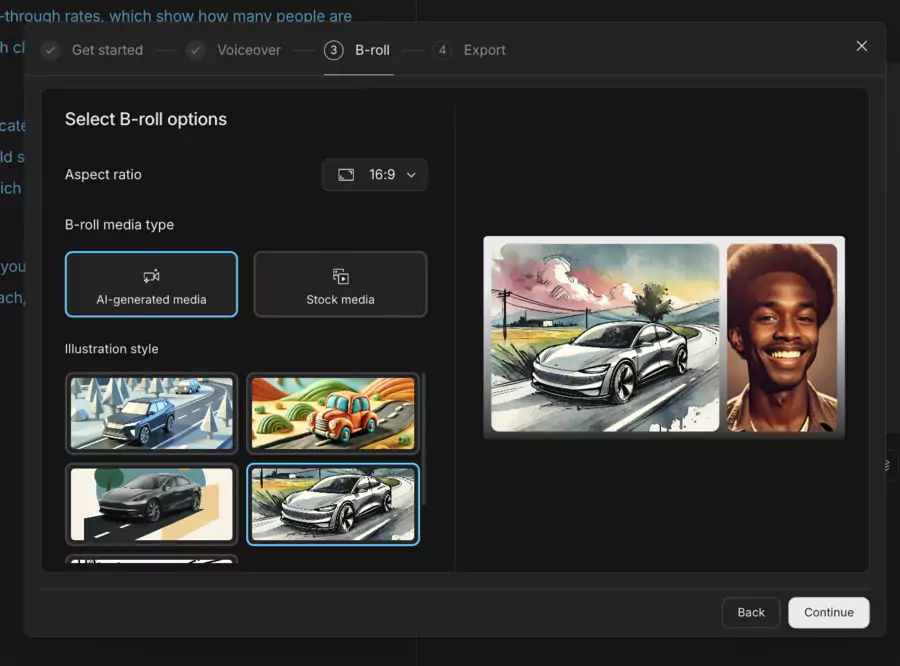Image resolution: width=900 pixels, height=666 pixels.
Task: Click the aspect ratio frame icon
Action: [345, 174]
